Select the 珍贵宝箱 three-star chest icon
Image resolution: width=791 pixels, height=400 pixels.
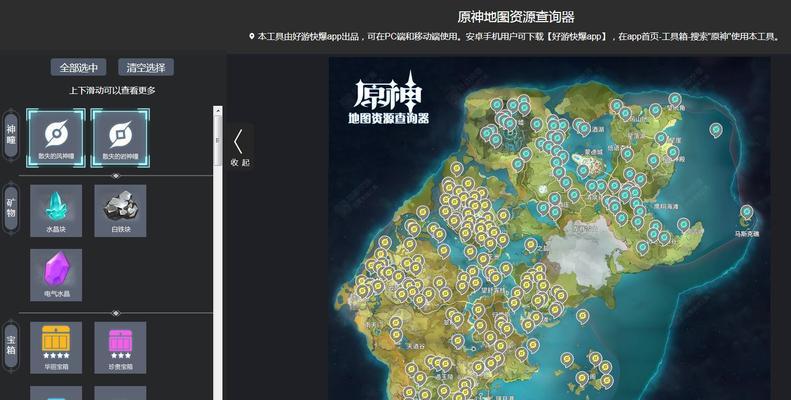coord(120,348)
